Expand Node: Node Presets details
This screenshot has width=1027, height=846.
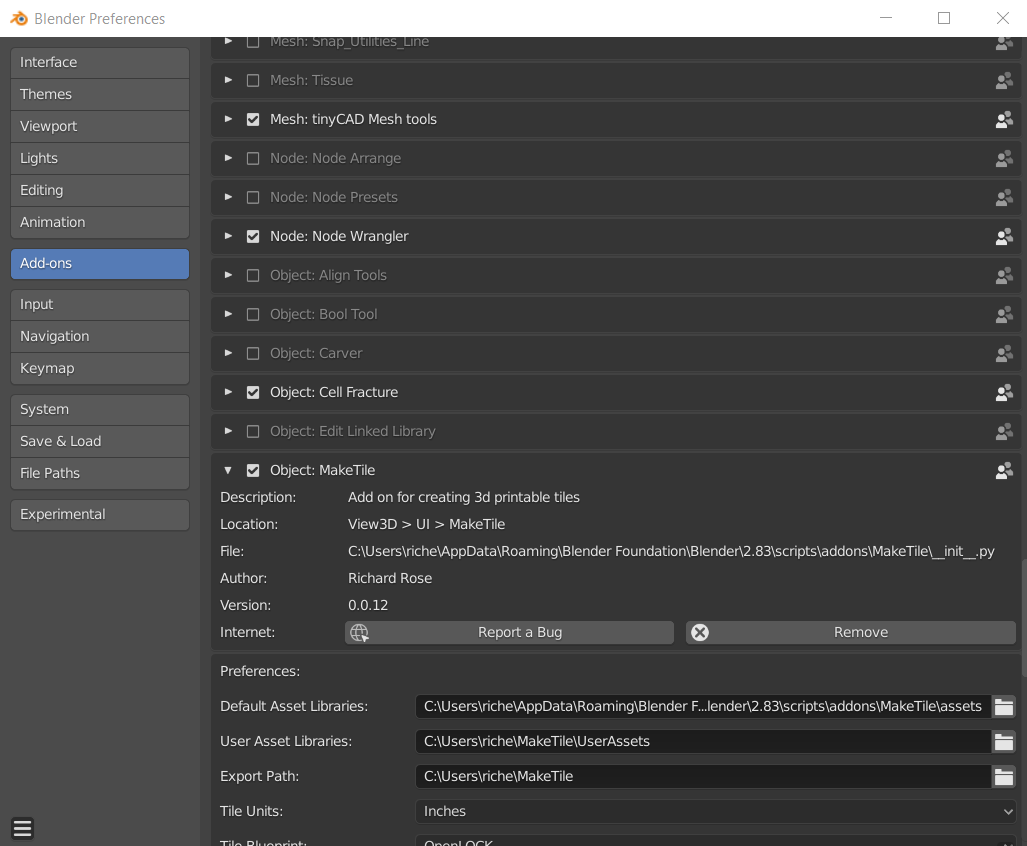click(228, 197)
